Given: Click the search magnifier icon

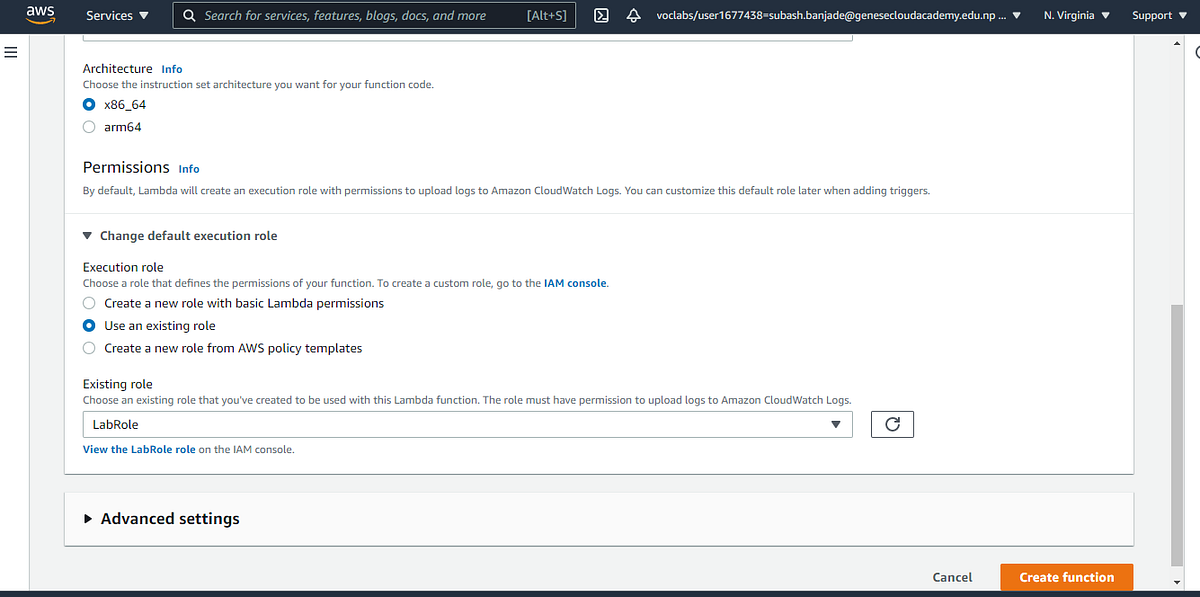Looking at the screenshot, I should pos(189,15).
